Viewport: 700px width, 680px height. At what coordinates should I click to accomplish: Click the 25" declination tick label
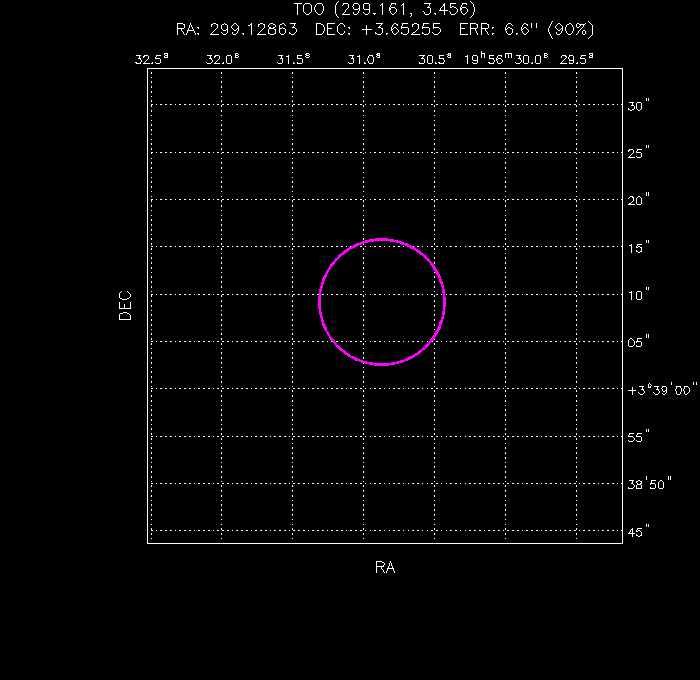click(638, 153)
